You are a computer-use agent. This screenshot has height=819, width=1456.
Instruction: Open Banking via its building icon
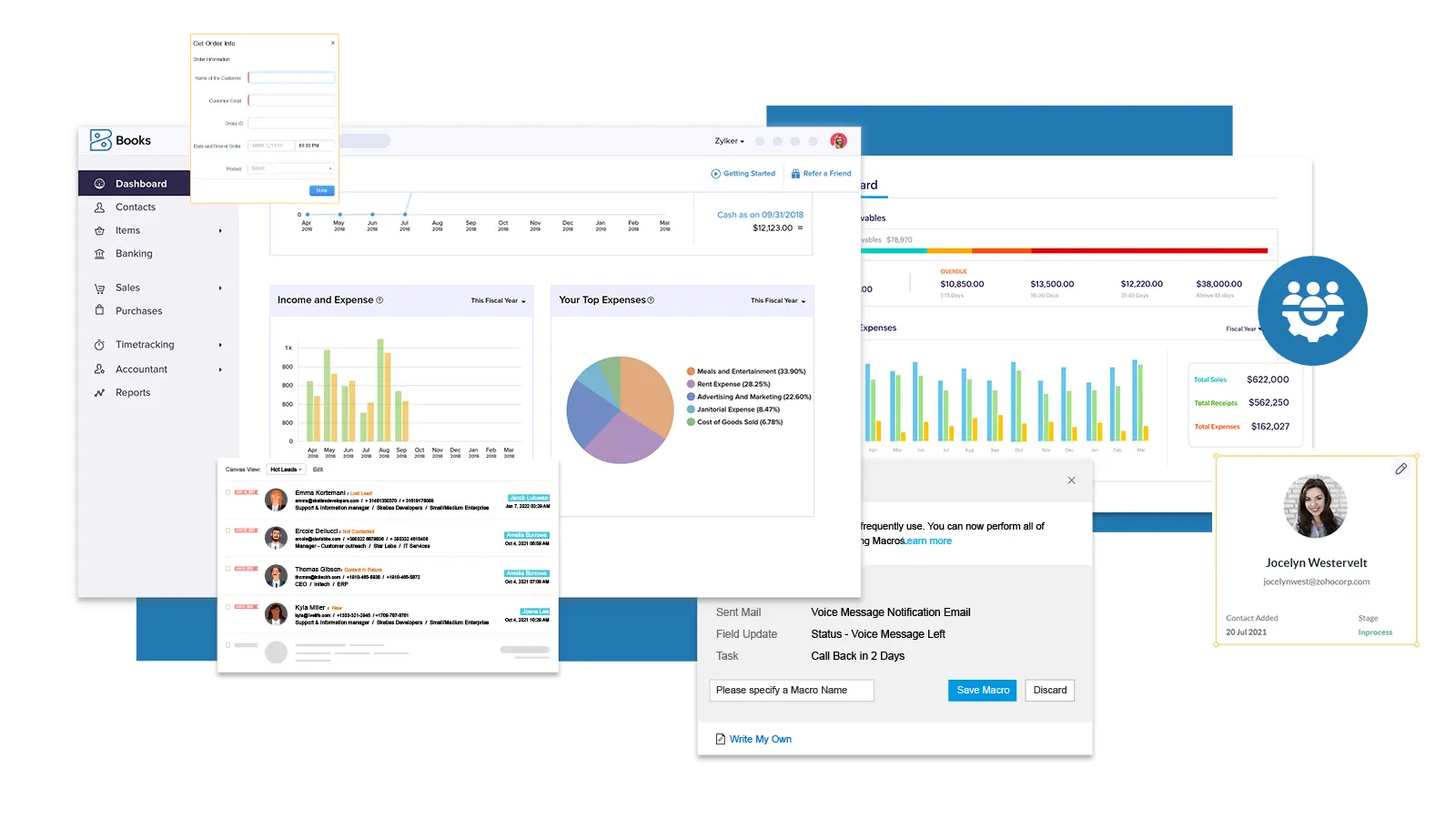(100, 254)
